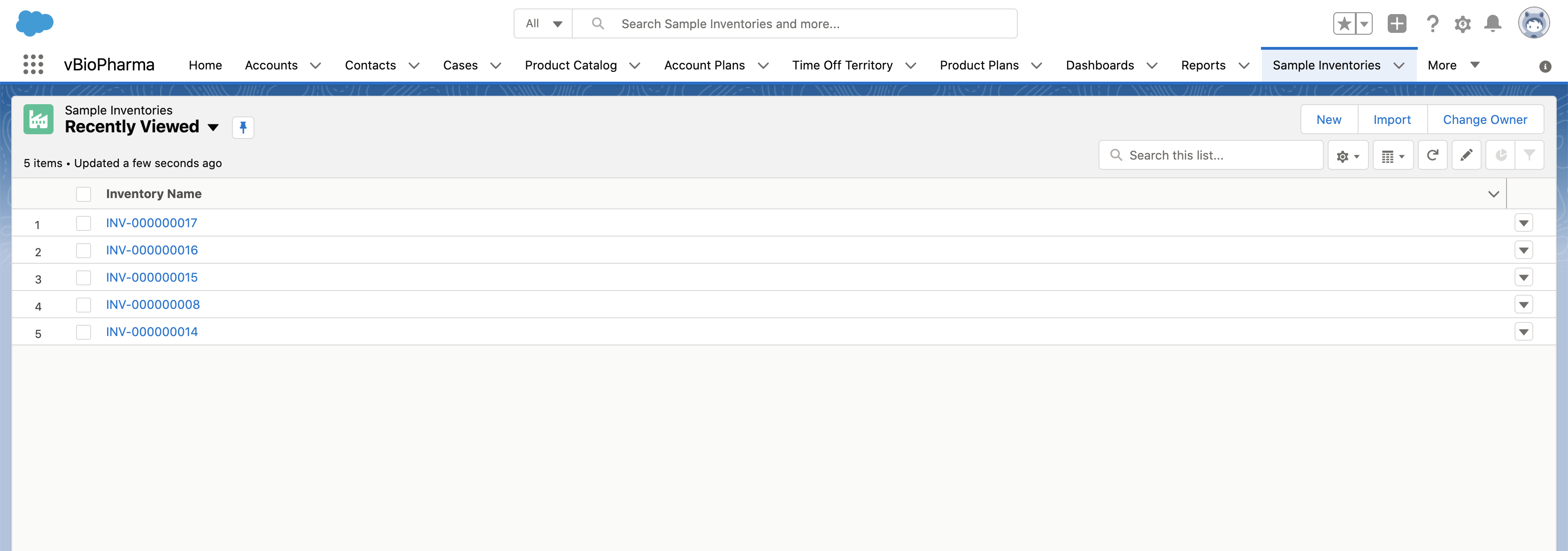This screenshot has height=551, width=1568.
Task: Click the pencil inline edit icon
Action: 1466,155
